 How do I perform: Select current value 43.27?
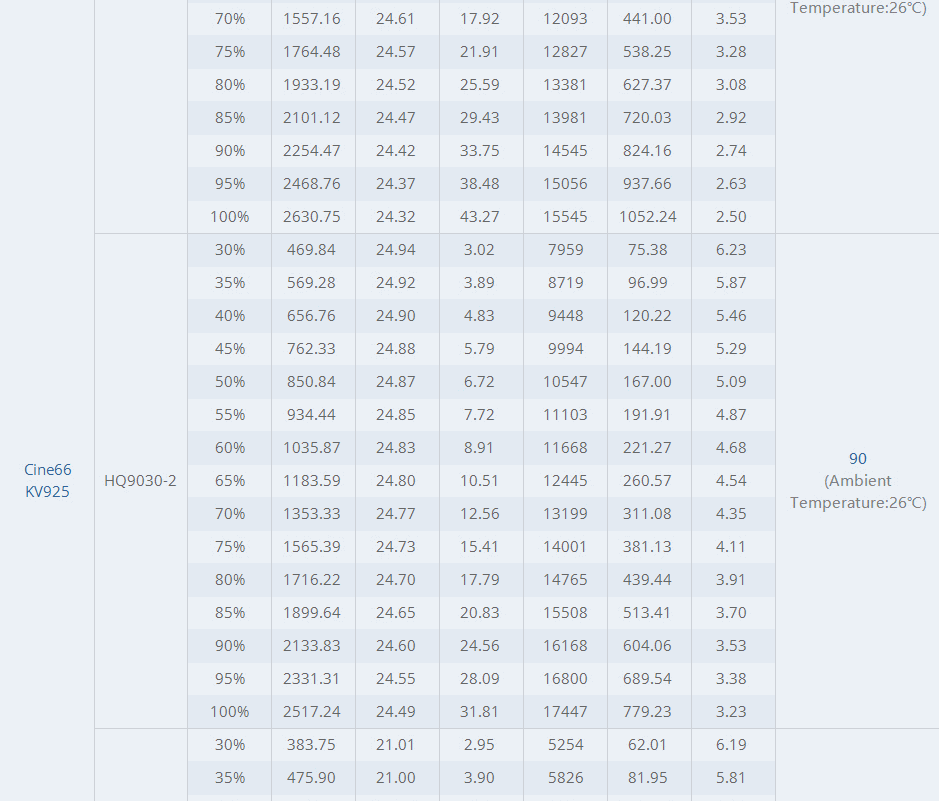pos(480,217)
